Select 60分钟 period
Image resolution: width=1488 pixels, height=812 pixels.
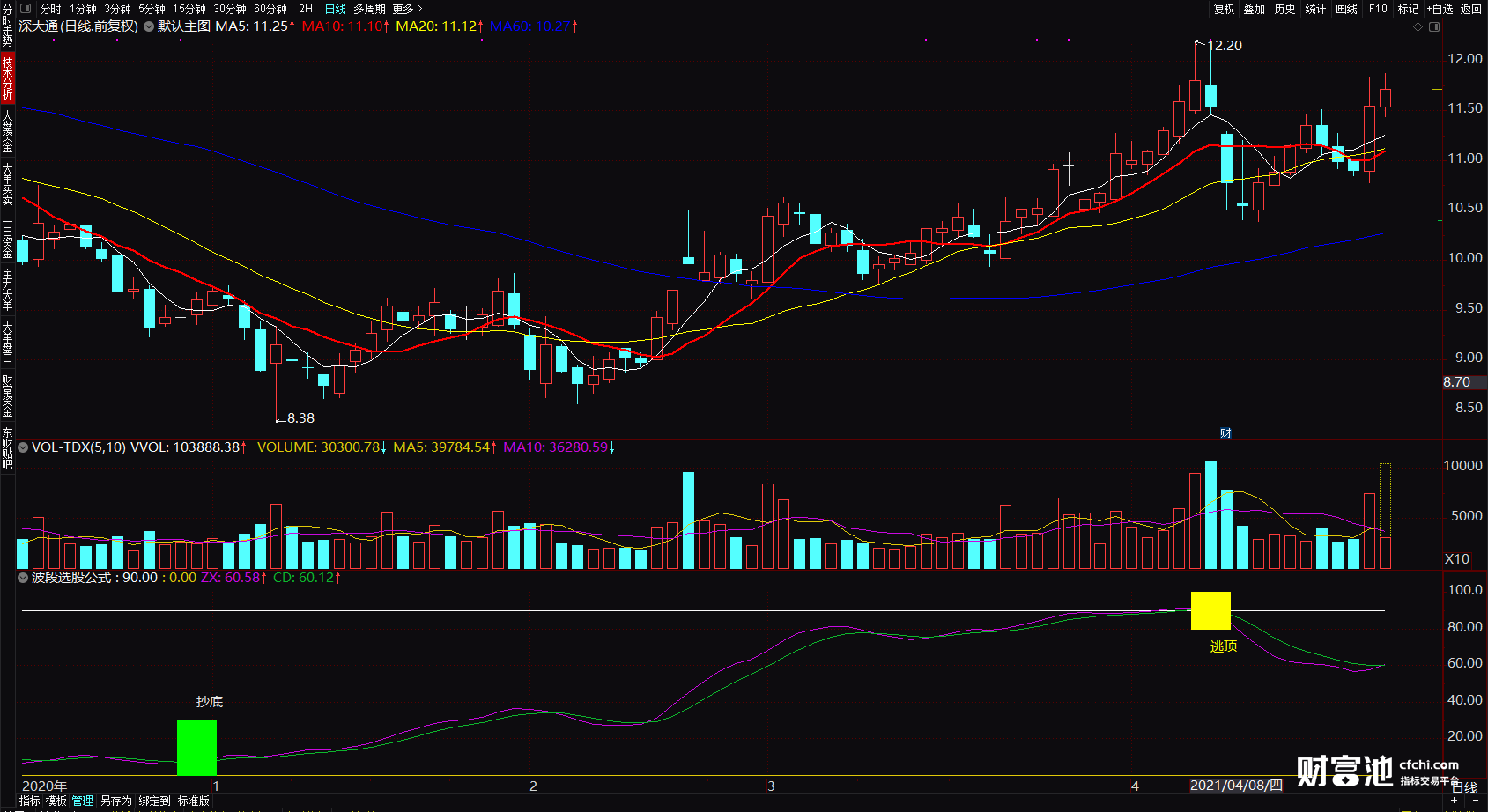point(270,9)
